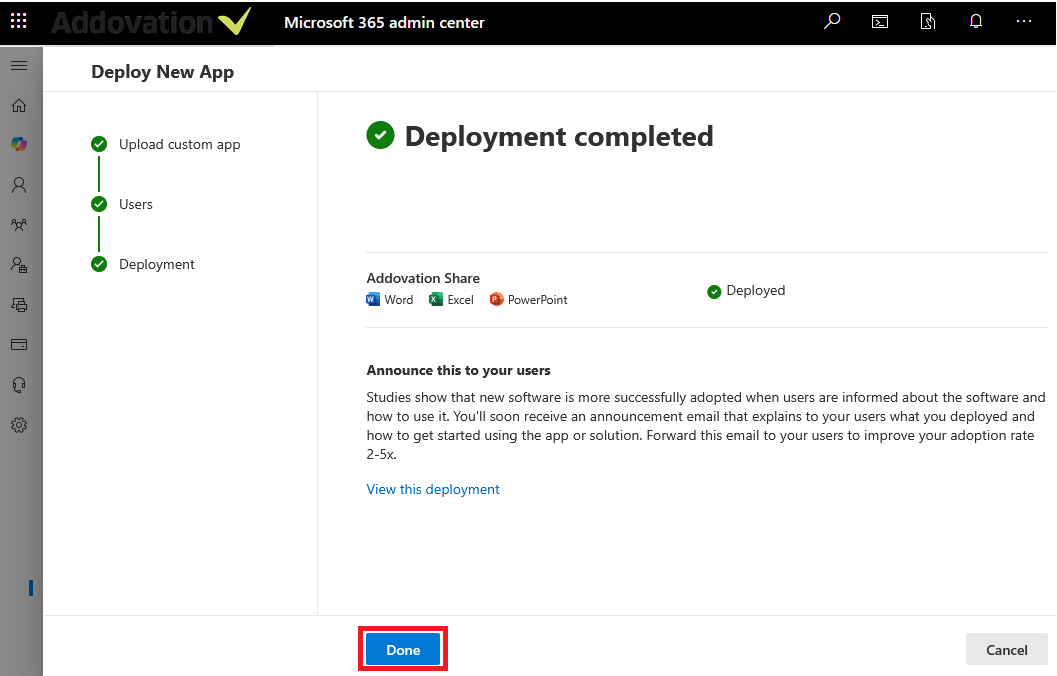
Task: Open Teams & groups sidebar icon
Action: point(19,225)
